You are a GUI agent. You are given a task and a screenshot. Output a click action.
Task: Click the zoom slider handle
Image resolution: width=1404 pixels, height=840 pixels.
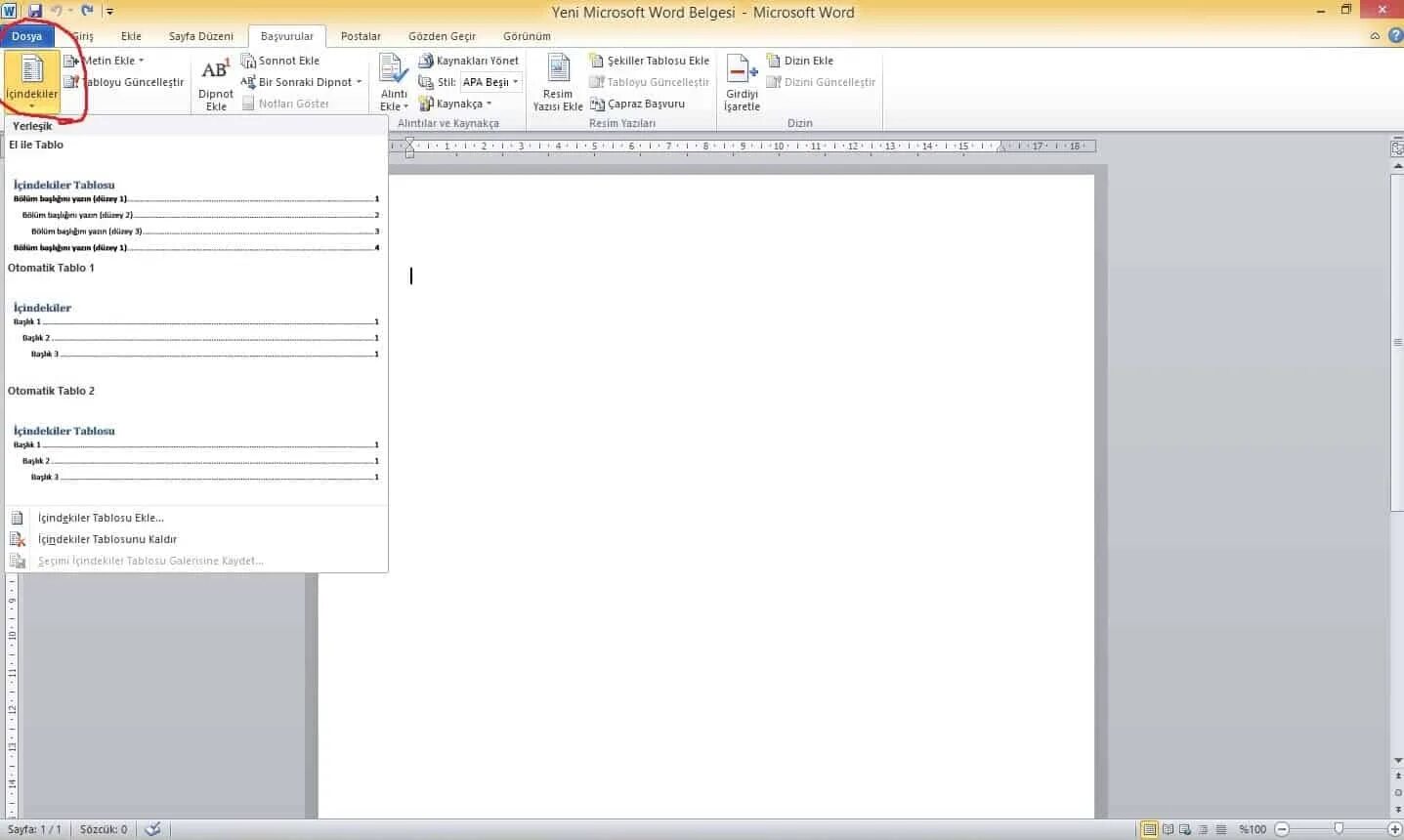(x=1339, y=829)
